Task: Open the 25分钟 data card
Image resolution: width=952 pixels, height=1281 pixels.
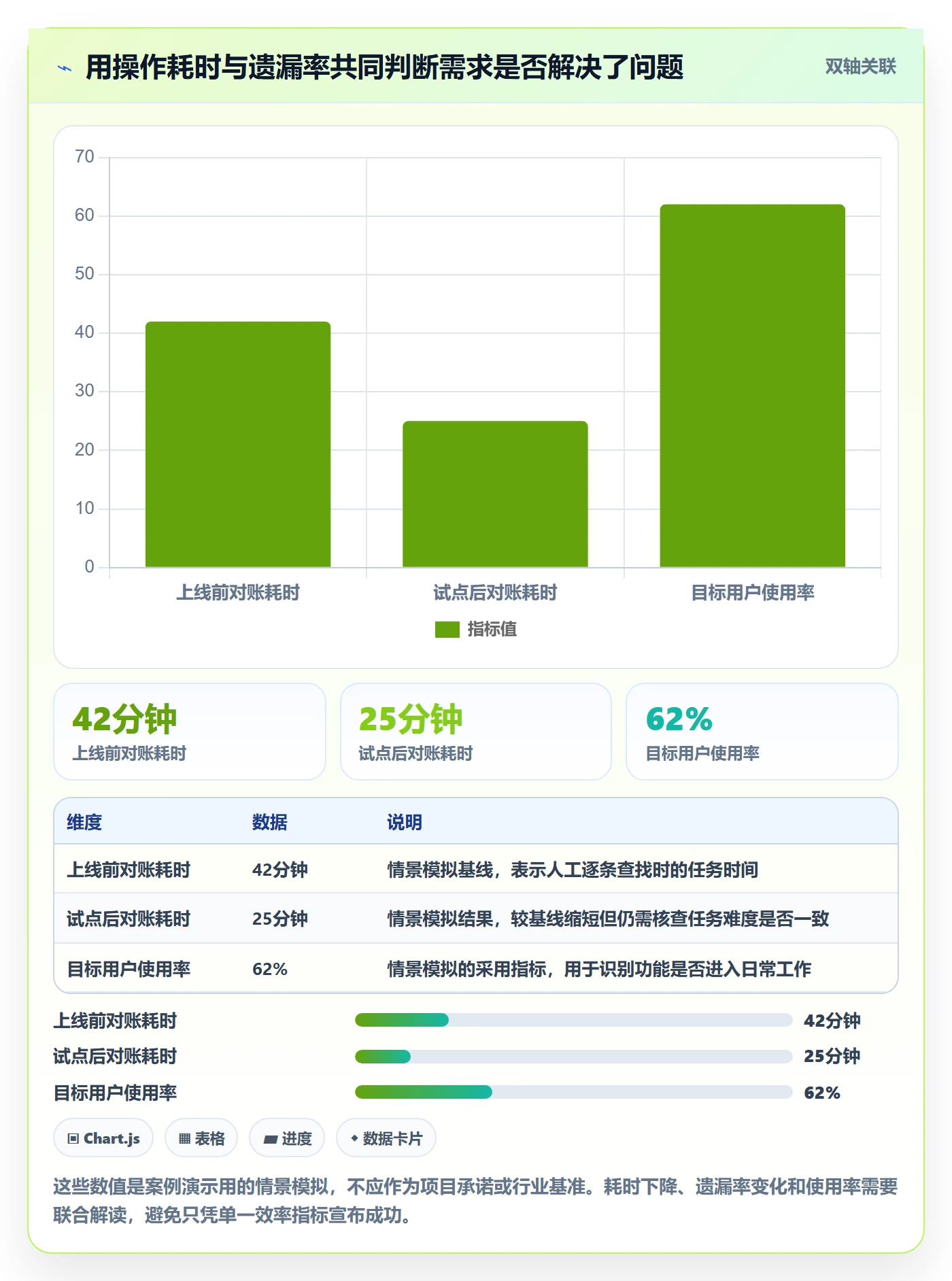Action: point(476,732)
